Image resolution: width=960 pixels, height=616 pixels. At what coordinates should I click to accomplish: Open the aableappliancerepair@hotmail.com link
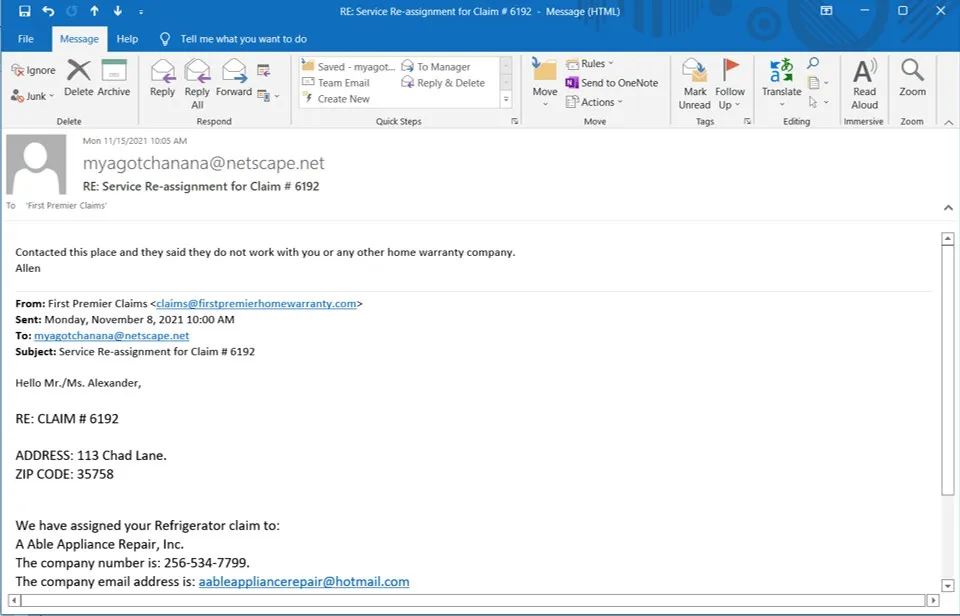tap(304, 582)
